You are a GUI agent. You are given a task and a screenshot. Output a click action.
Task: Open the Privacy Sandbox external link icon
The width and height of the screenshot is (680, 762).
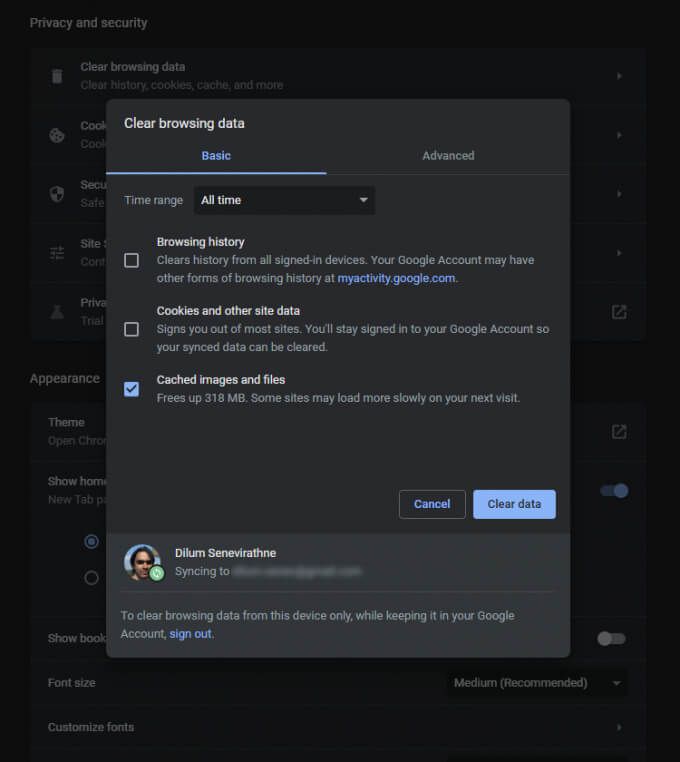tap(619, 312)
